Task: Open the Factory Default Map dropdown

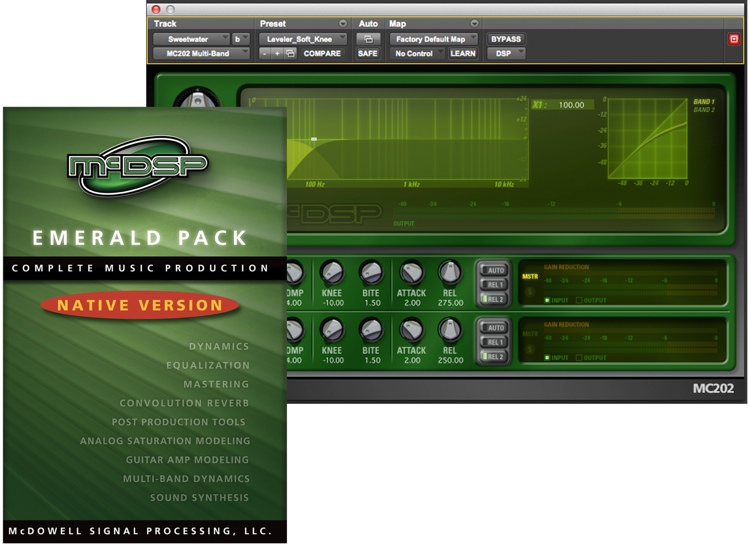Action: 433,39
